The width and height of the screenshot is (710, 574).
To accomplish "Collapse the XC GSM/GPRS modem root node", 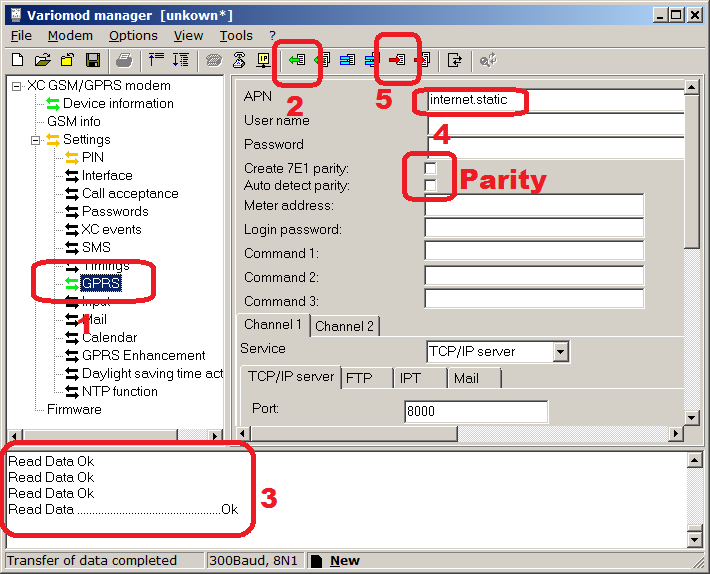I will coord(17,86).
